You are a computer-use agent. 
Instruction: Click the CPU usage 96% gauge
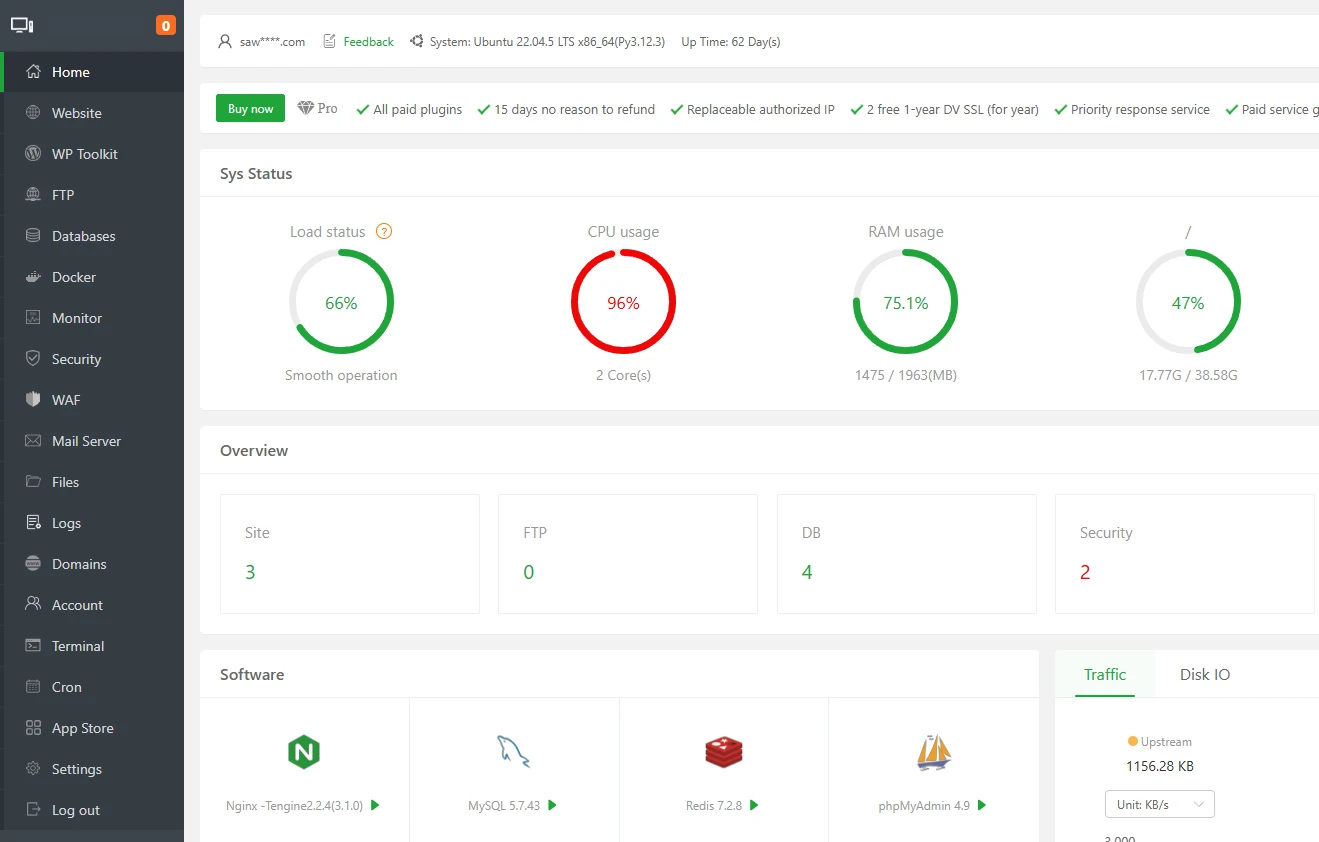pyautogui.click(x=623, y=302)
